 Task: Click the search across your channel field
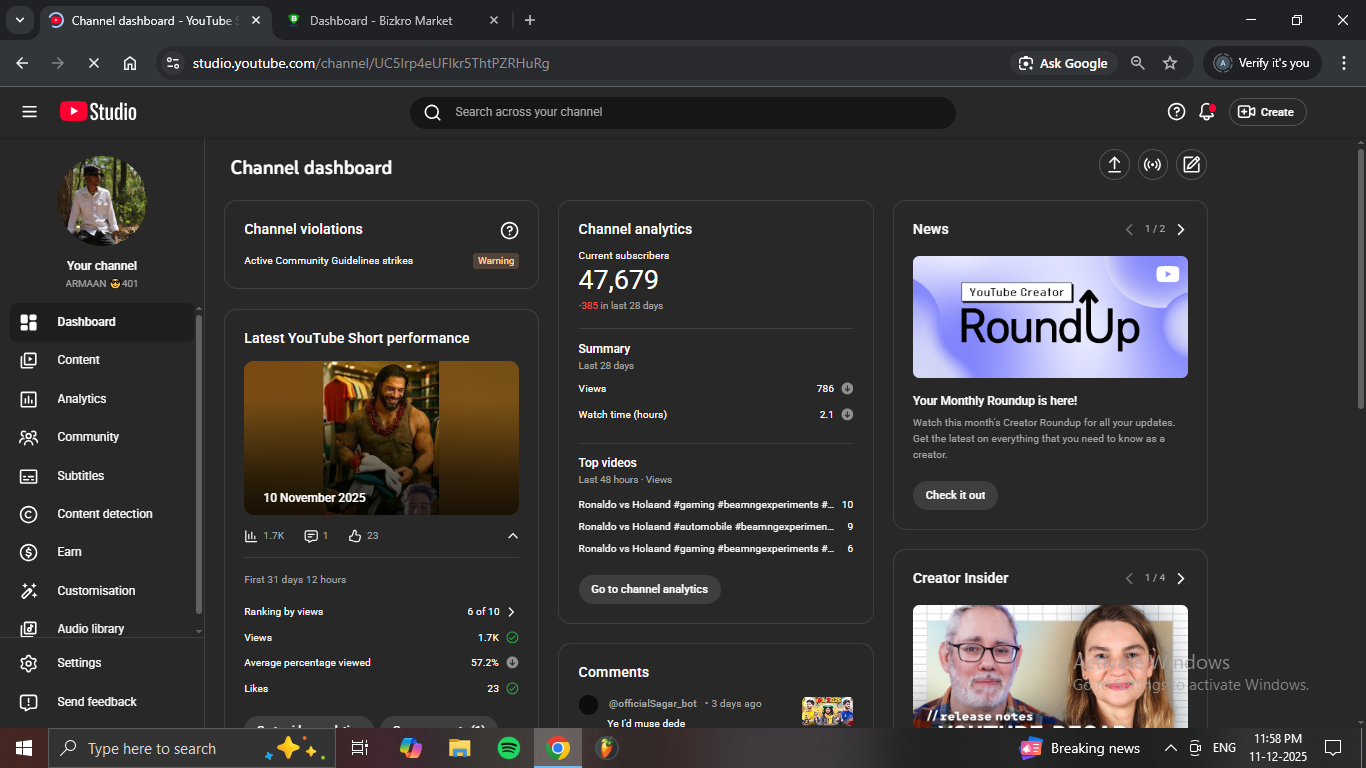pos(682,112)
